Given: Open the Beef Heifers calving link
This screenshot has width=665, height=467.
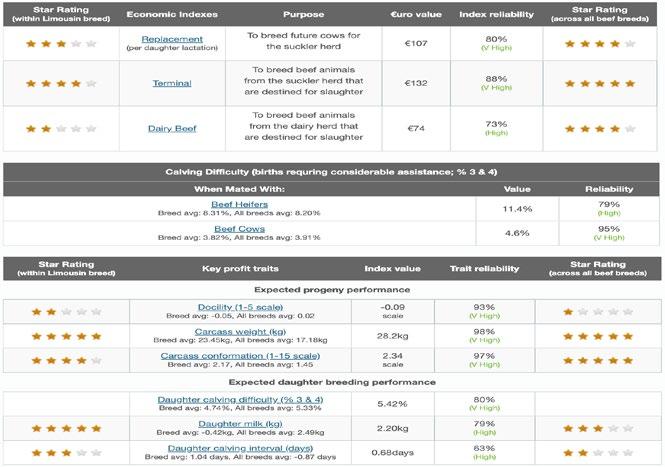Looking at the screenshot, I should pos(239,204).
